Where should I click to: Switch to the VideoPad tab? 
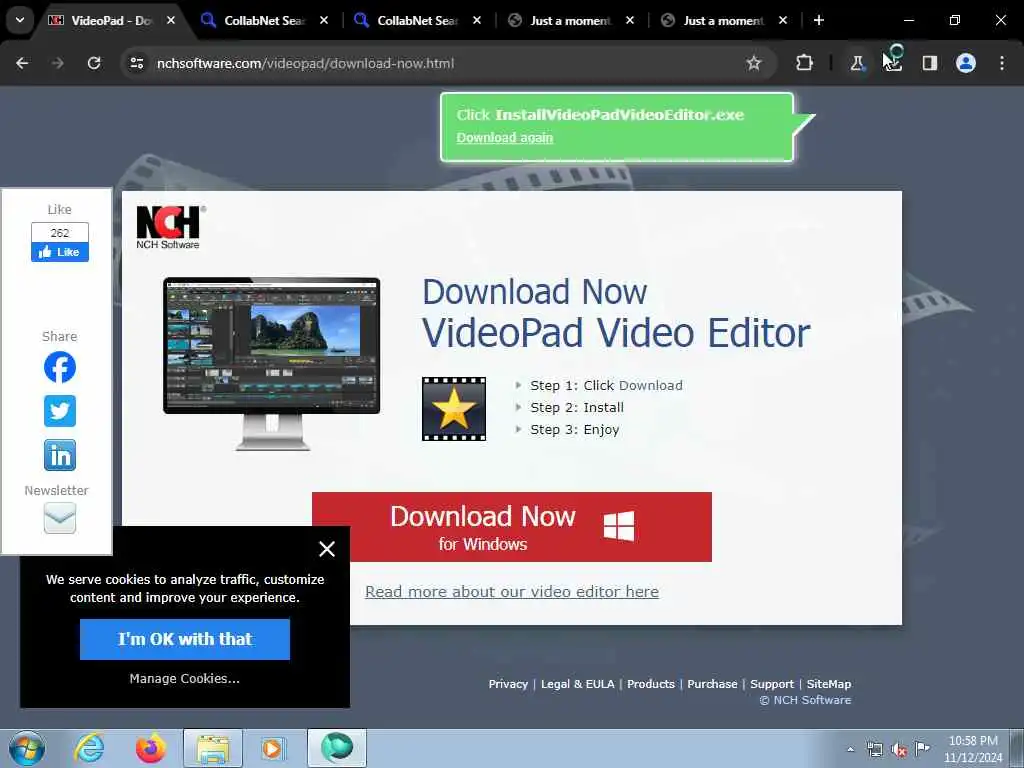click(111, 20)
